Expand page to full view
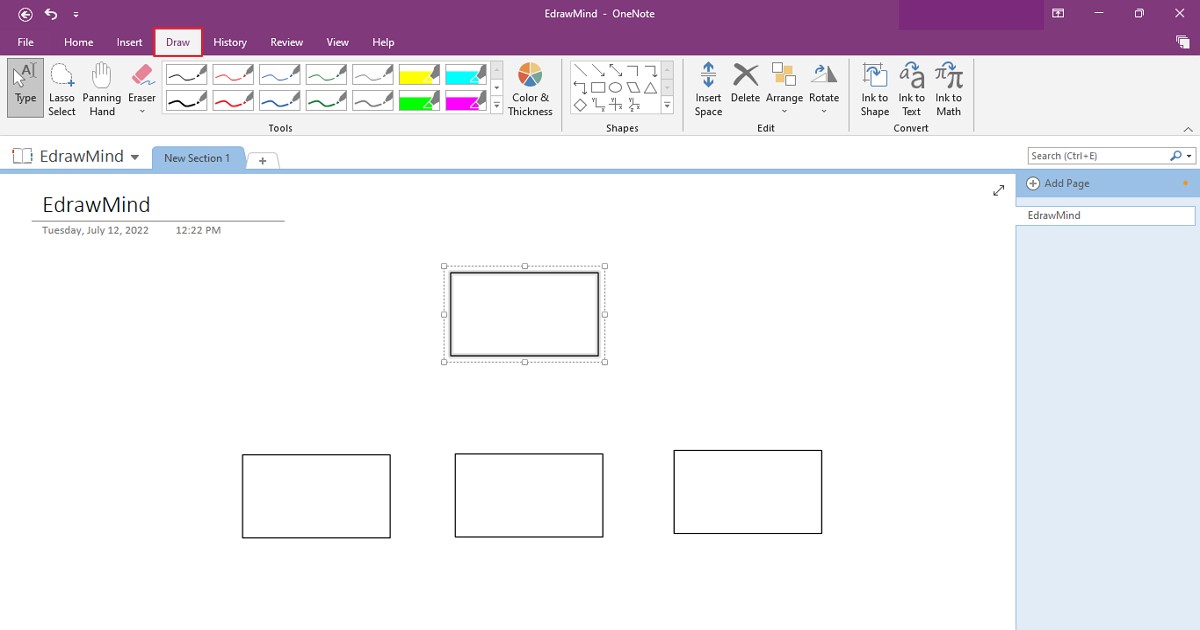This screenshot has height=630, width=1200. (x=998, y=190)
